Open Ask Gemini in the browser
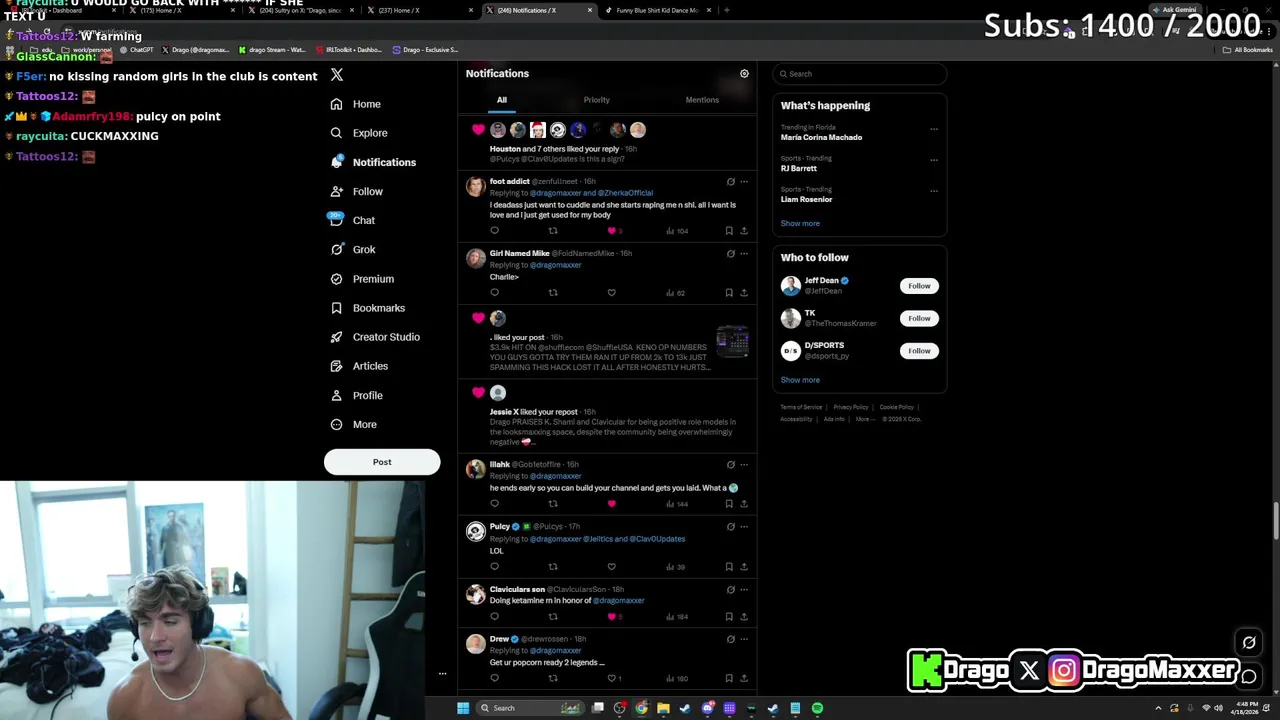Screen dimensions: 1280x720 (x=1175, y=10)
